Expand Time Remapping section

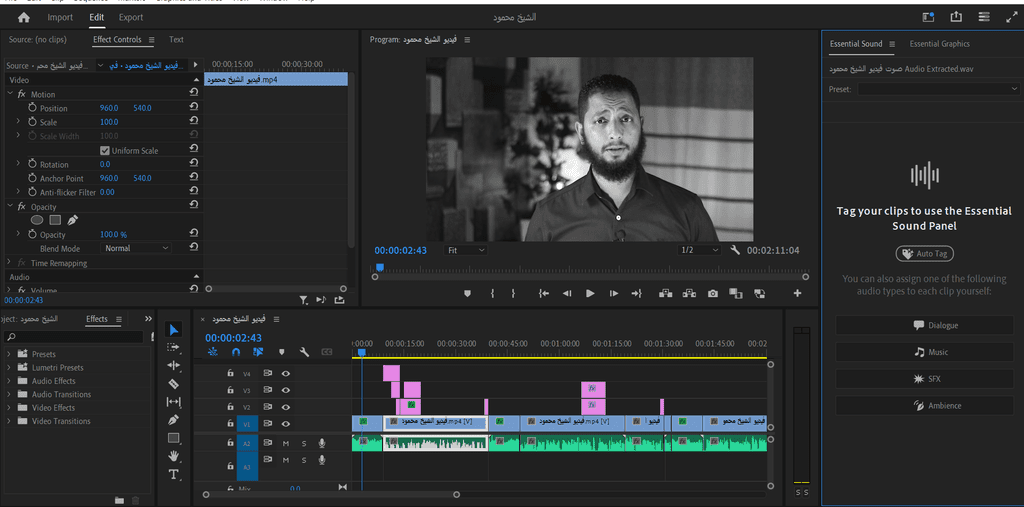click(9, 263)
